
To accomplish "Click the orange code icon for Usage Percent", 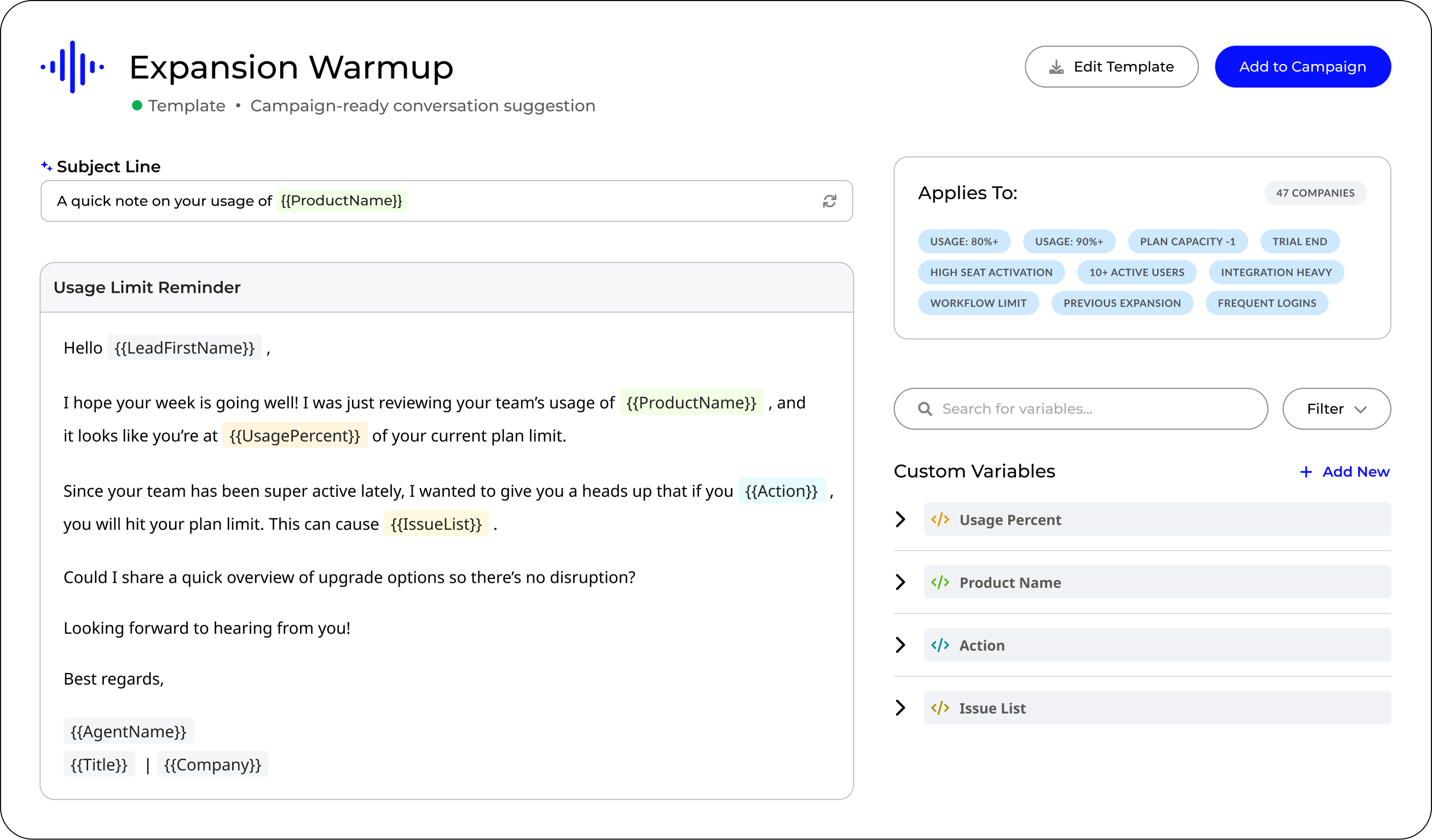I will click(x=940, y=520).
